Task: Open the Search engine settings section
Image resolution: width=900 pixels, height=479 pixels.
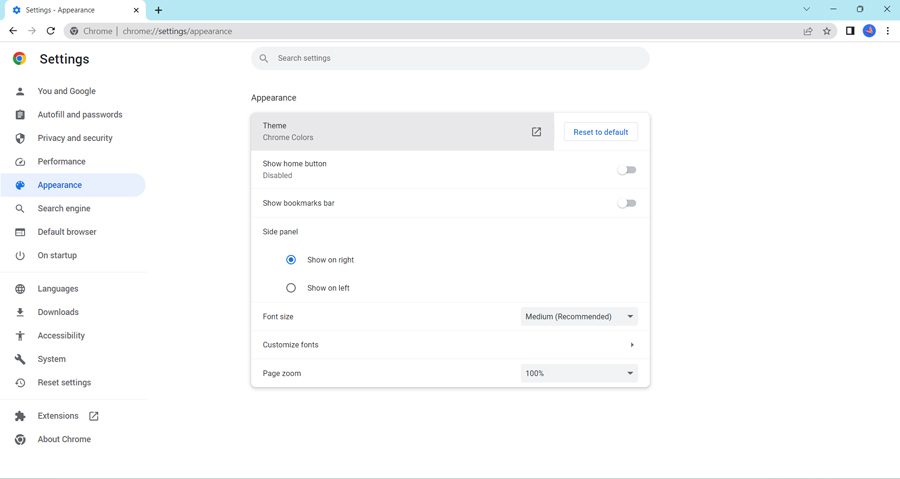Action: (x=64, y=209)
